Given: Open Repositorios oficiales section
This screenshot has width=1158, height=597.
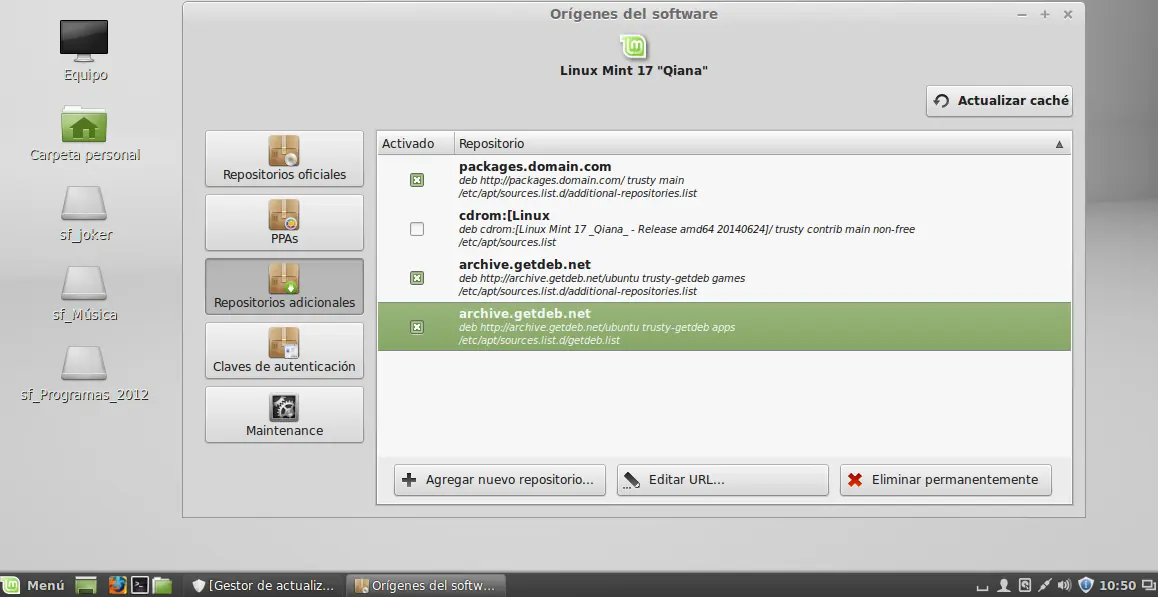Looking at the screenshot, I should (x=284, y=159).
